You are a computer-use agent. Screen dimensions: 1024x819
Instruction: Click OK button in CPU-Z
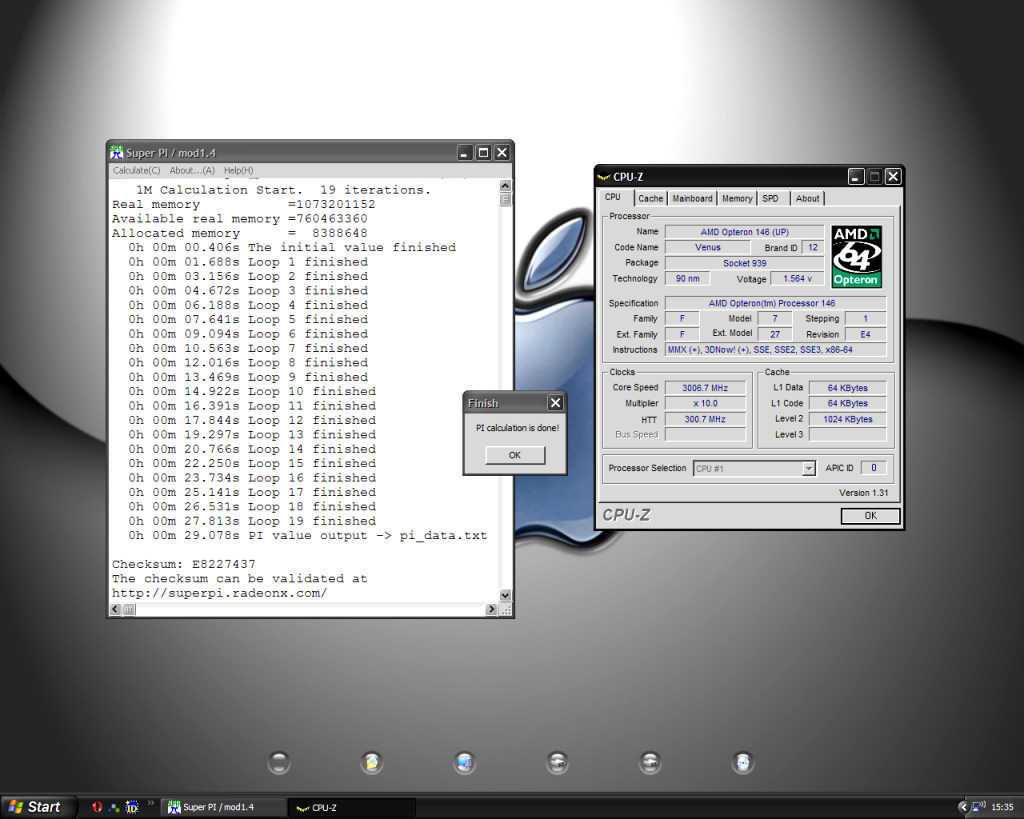[x=871, y=516]
